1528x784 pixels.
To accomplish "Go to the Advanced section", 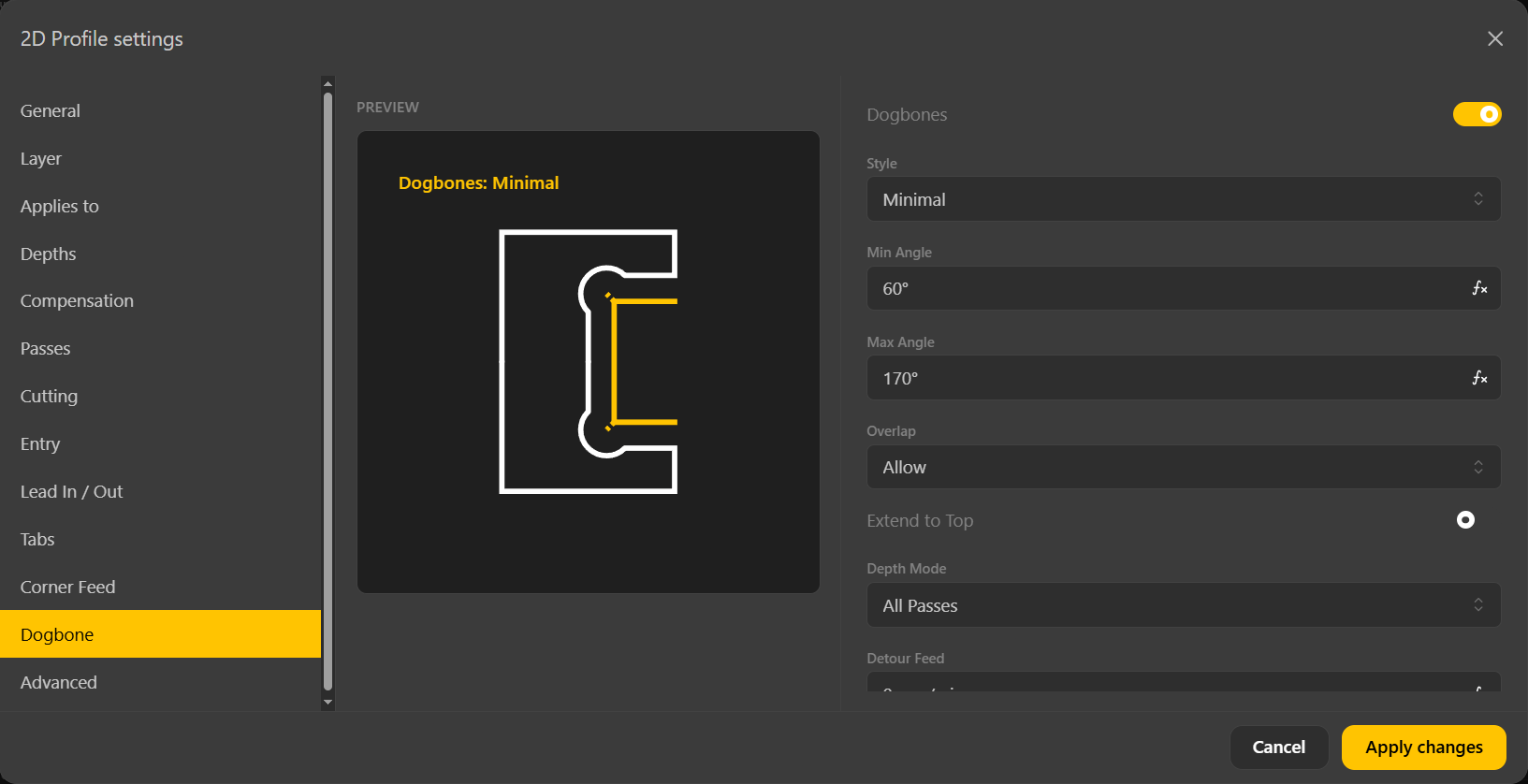I will [160, 682].
